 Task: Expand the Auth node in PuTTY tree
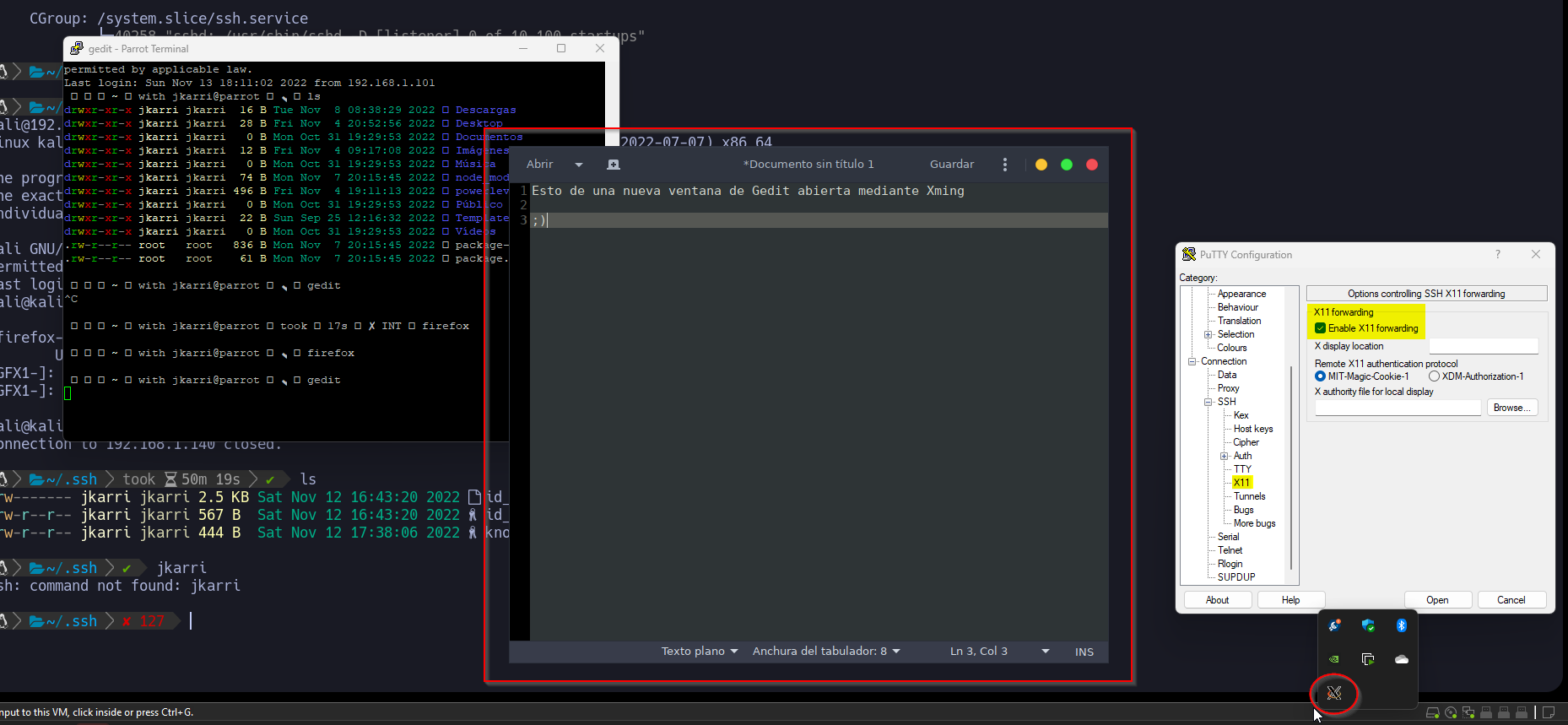(1225, 457)
